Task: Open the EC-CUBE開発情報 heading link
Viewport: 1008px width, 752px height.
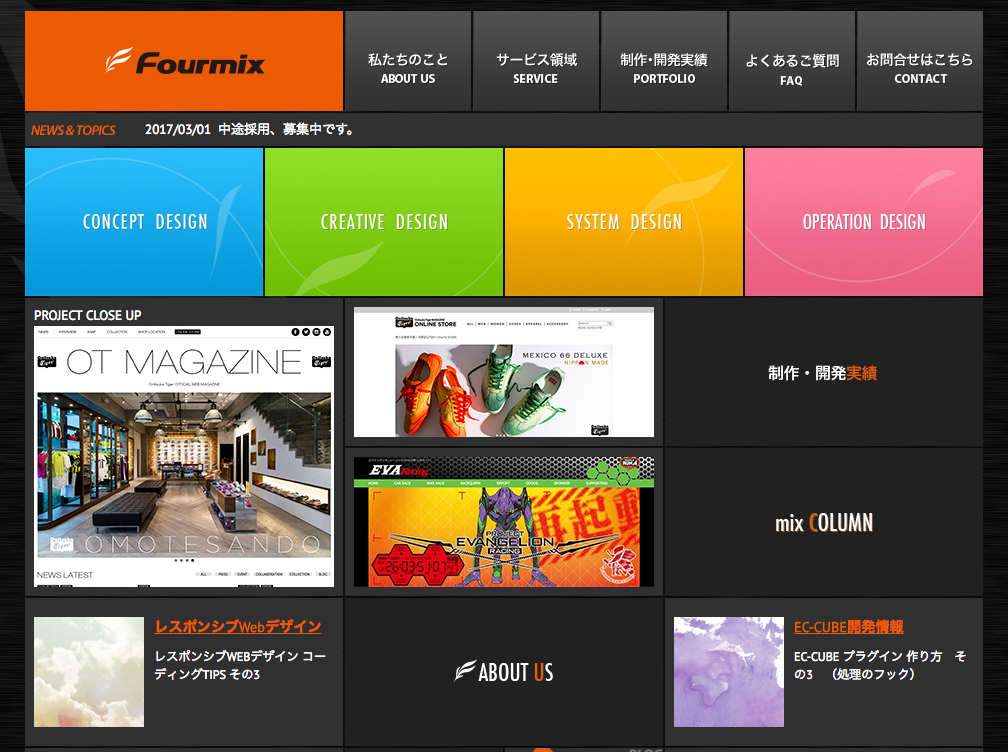Action: 848,627
